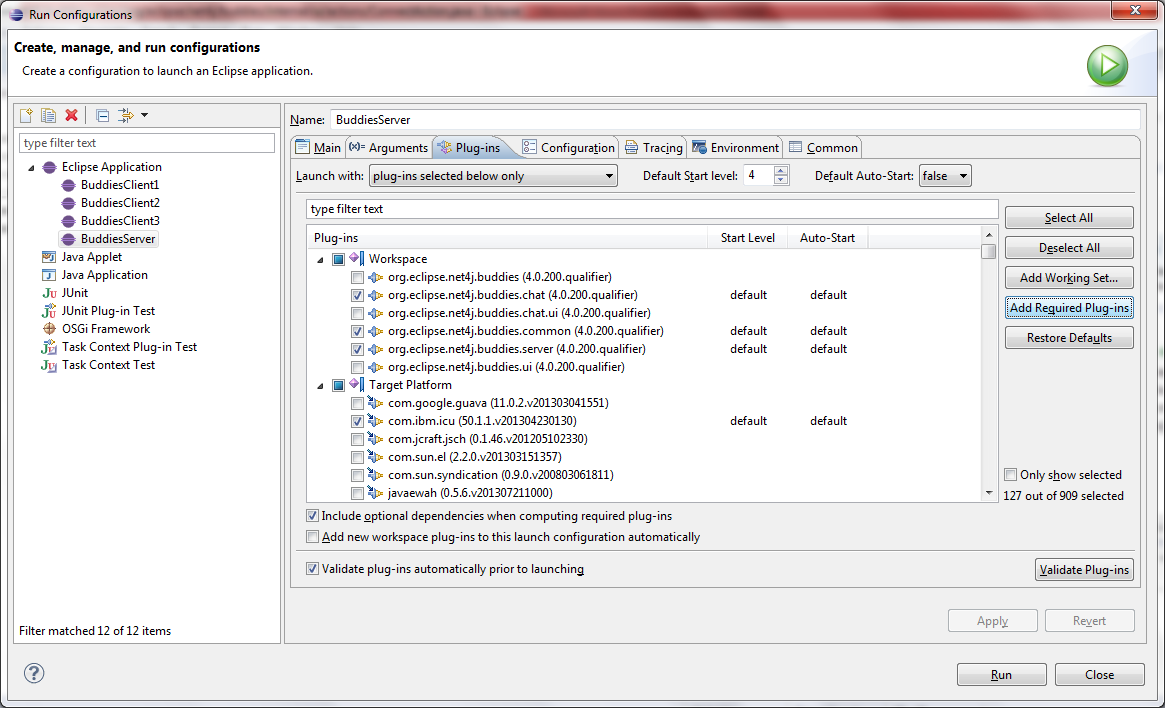
Task: Open the filter icon dropdown arrow
Action: point(144,115)
